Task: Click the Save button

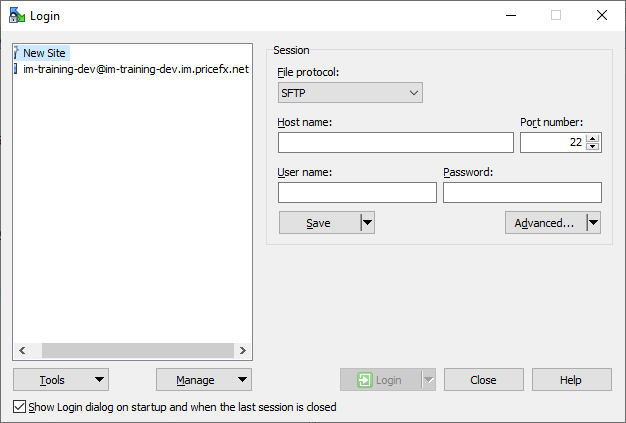Action: (318, 223)
